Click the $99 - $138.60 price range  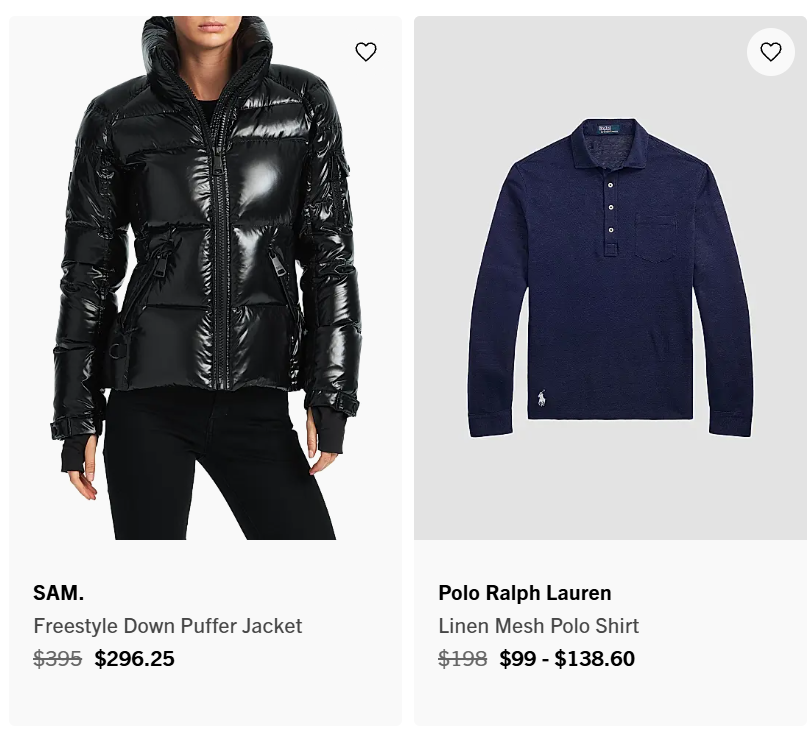pyautogui.click(x=567, y=659)
